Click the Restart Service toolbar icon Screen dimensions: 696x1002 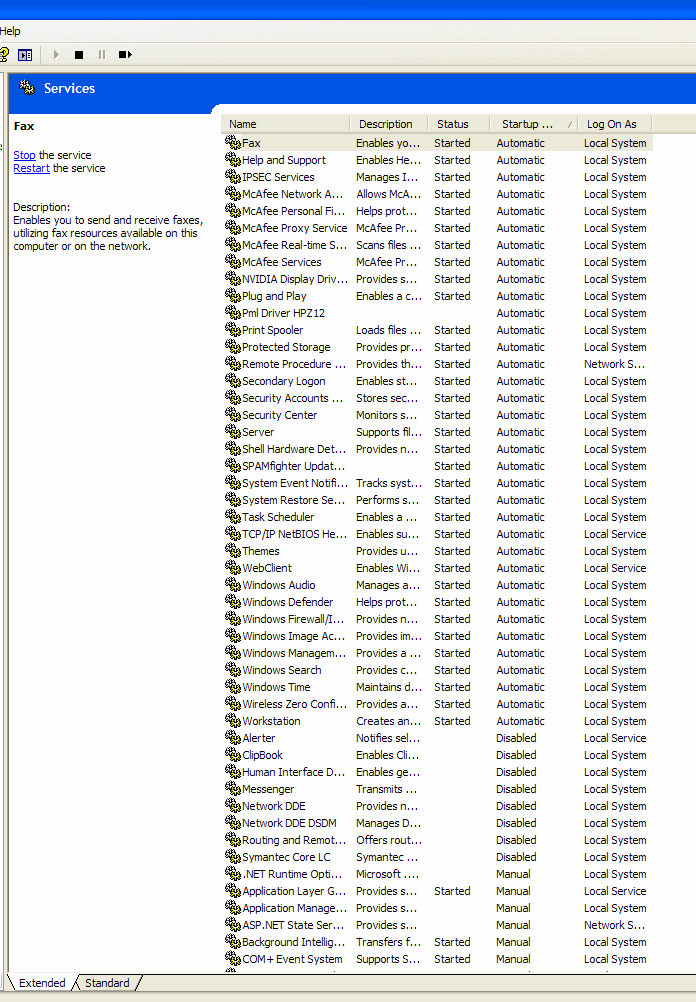coord(125,55)
